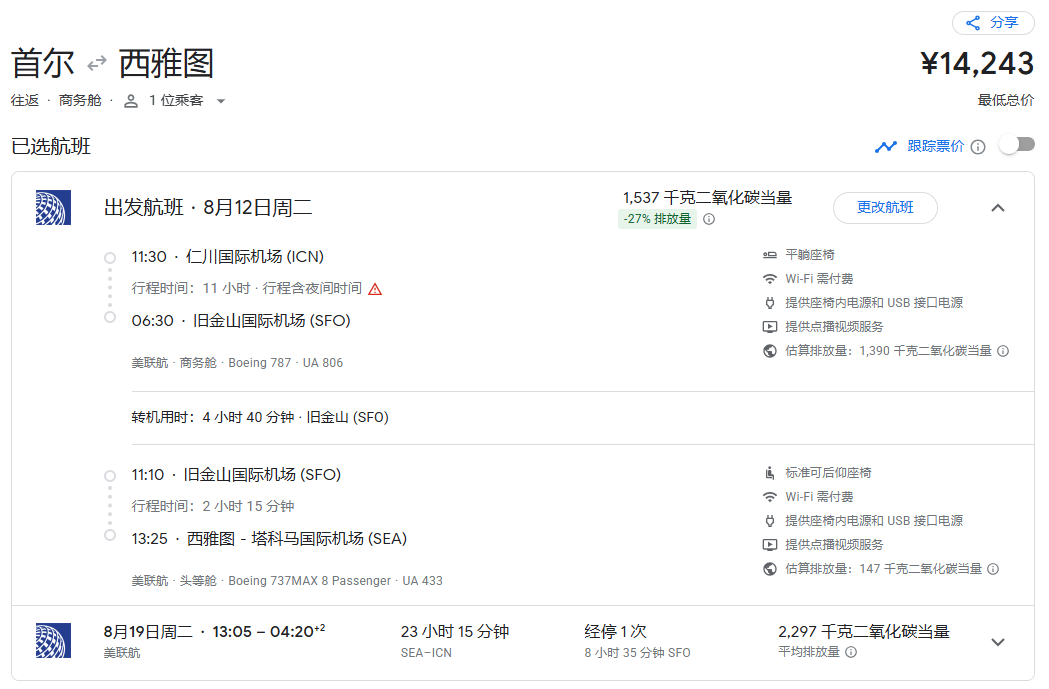Click the passenger person icon
Viewport: 1049px width, 689px height.
131,101
